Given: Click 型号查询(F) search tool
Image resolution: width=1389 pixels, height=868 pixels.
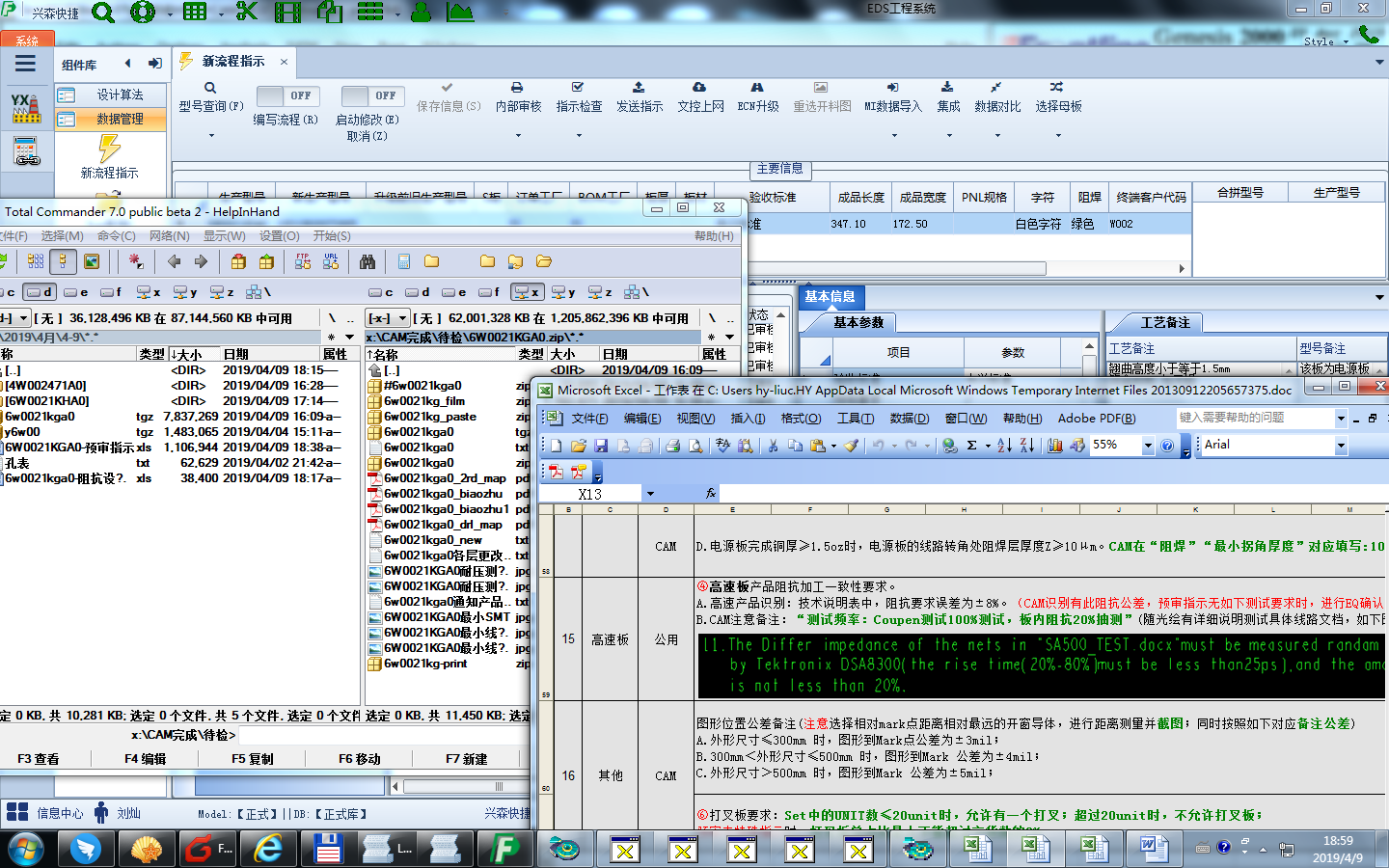Looking at the screenshot, I should point(210,97).
